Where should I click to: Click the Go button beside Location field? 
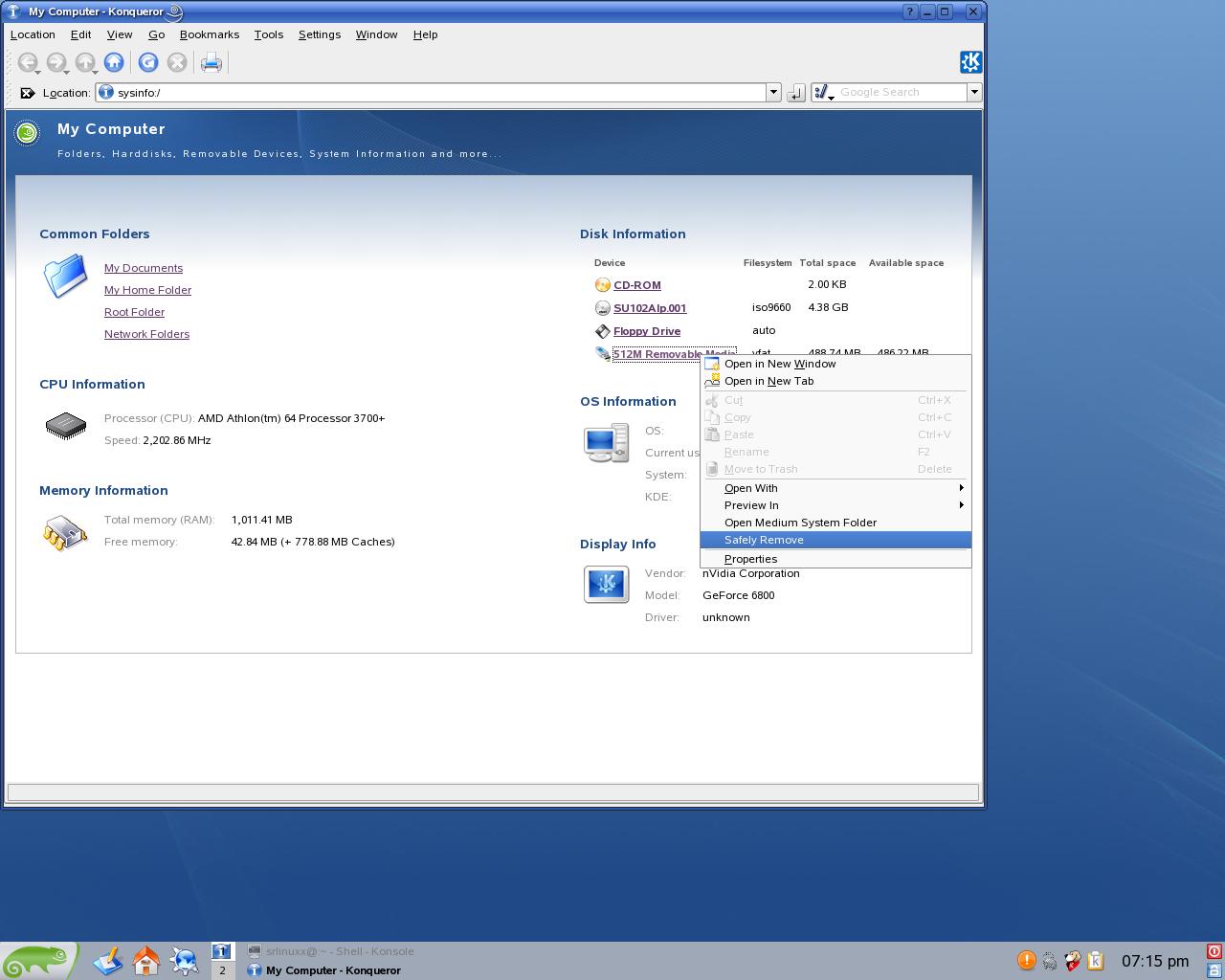[x=796, y=93]
